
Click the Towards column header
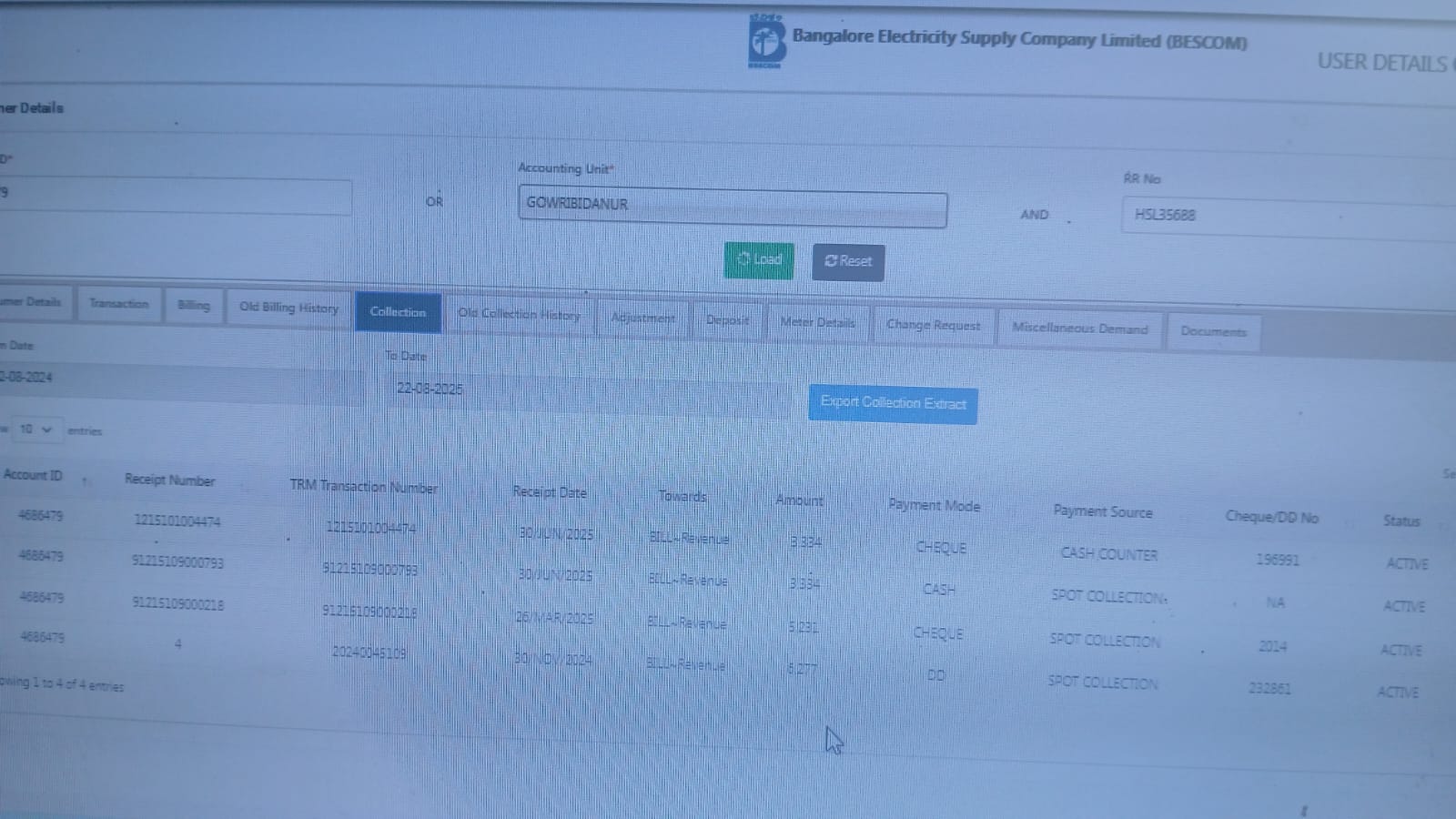click(682, 497)
